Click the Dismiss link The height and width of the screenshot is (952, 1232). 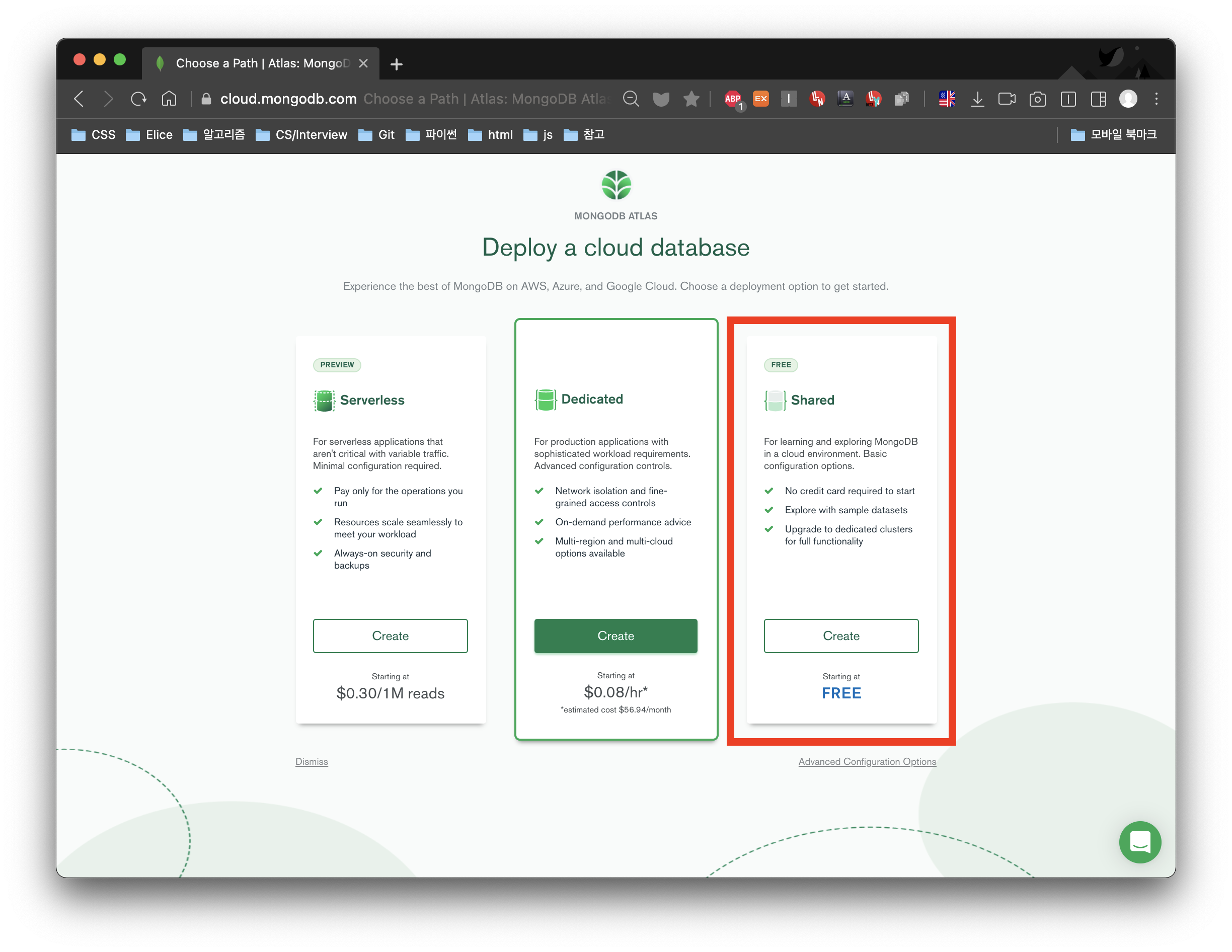pyautogui.click(x=312, y=761)
